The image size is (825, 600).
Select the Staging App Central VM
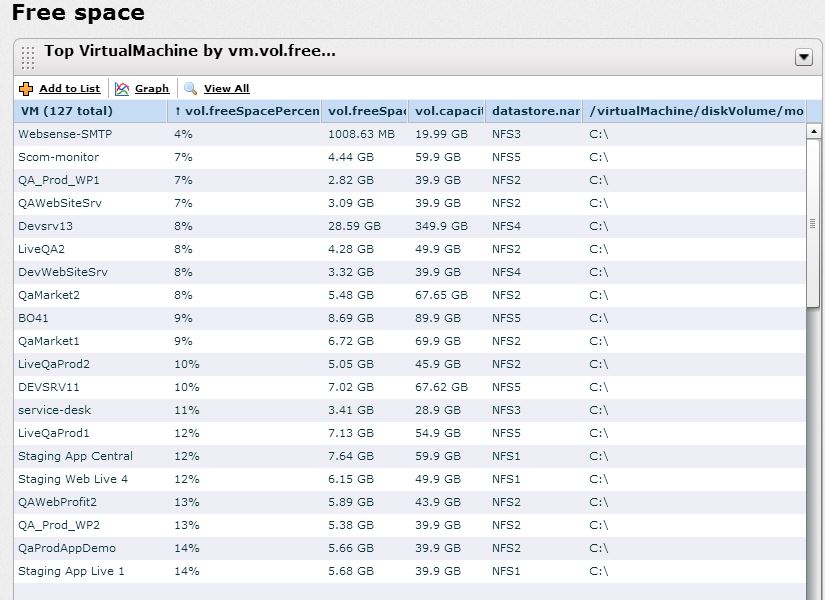pyautogui.click(x=75, y=456)
